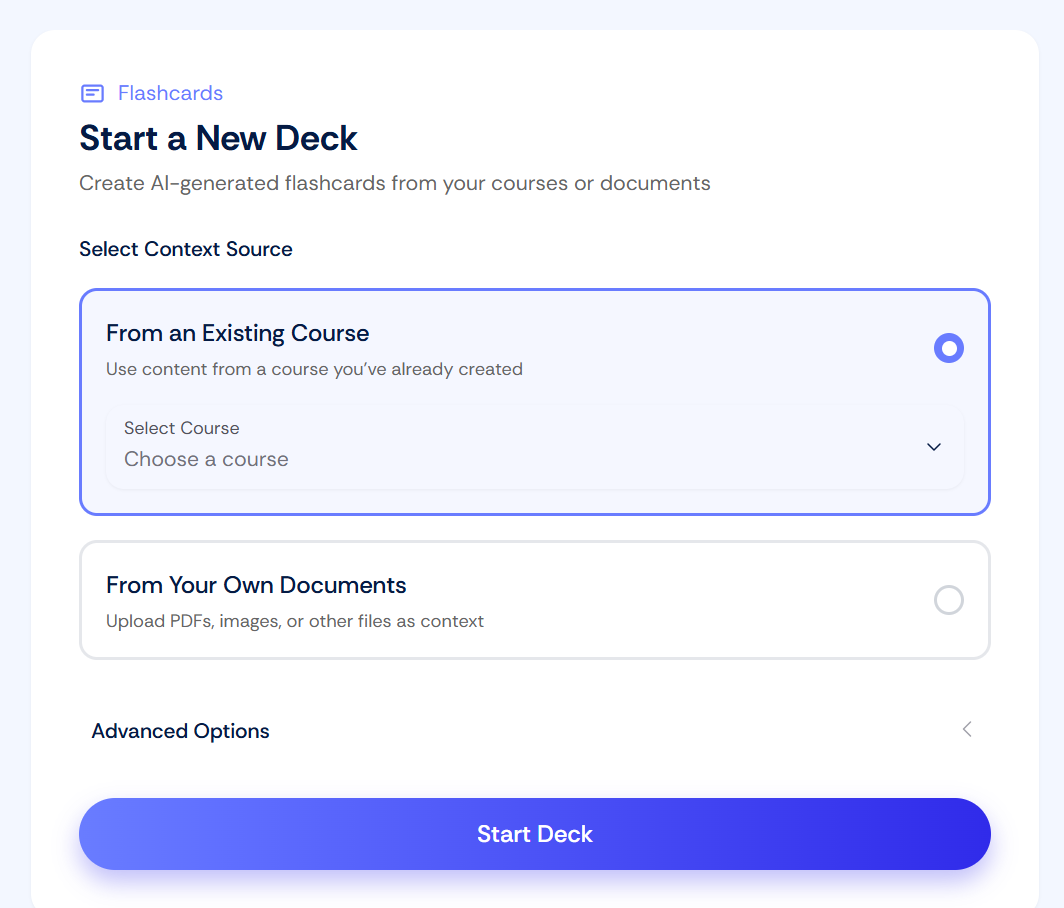Click the Advanced Options chevron arrow

pyautogui.click(x=967, y=729)
